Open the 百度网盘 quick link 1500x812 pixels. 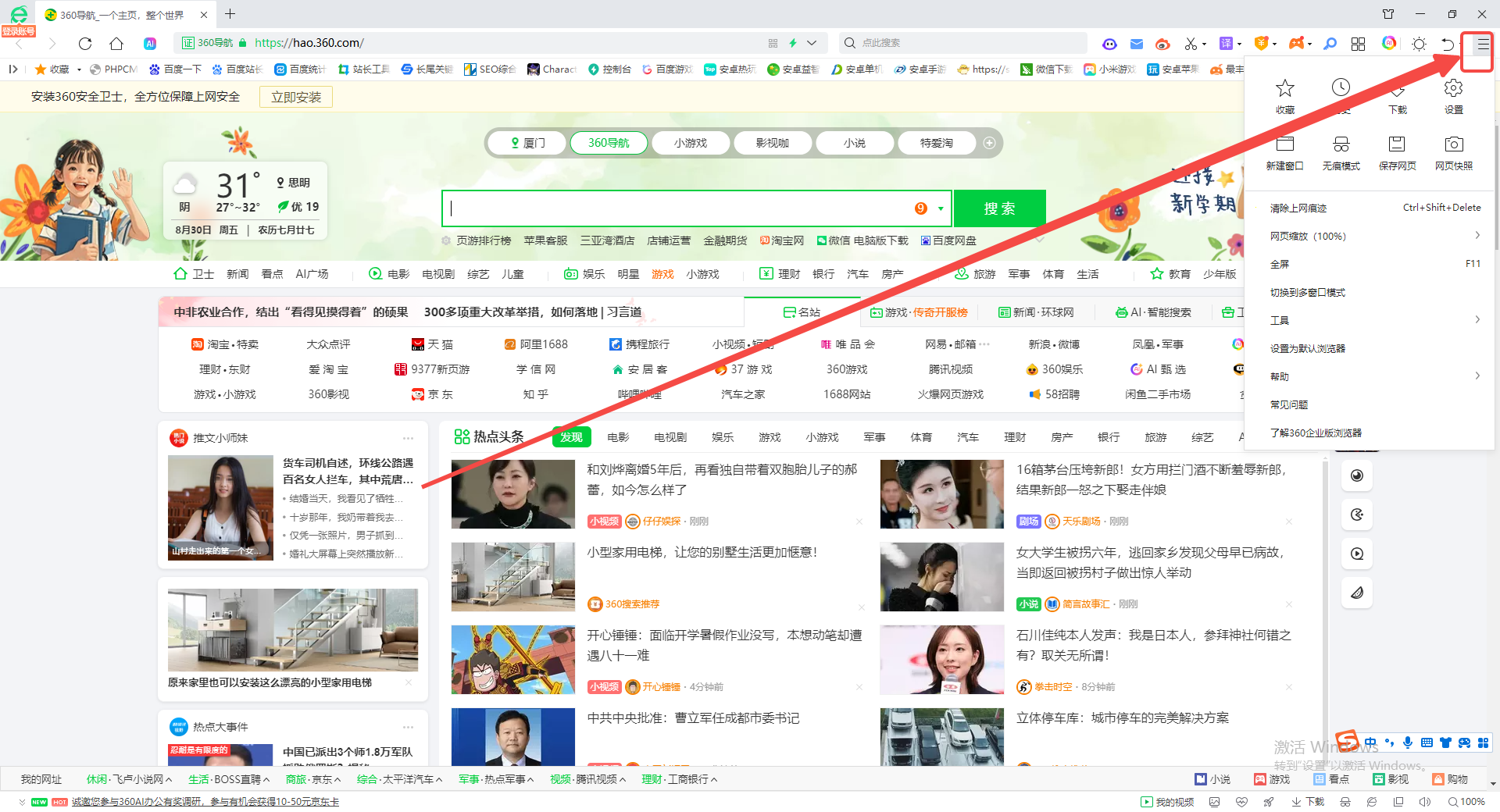click(948, 240)
